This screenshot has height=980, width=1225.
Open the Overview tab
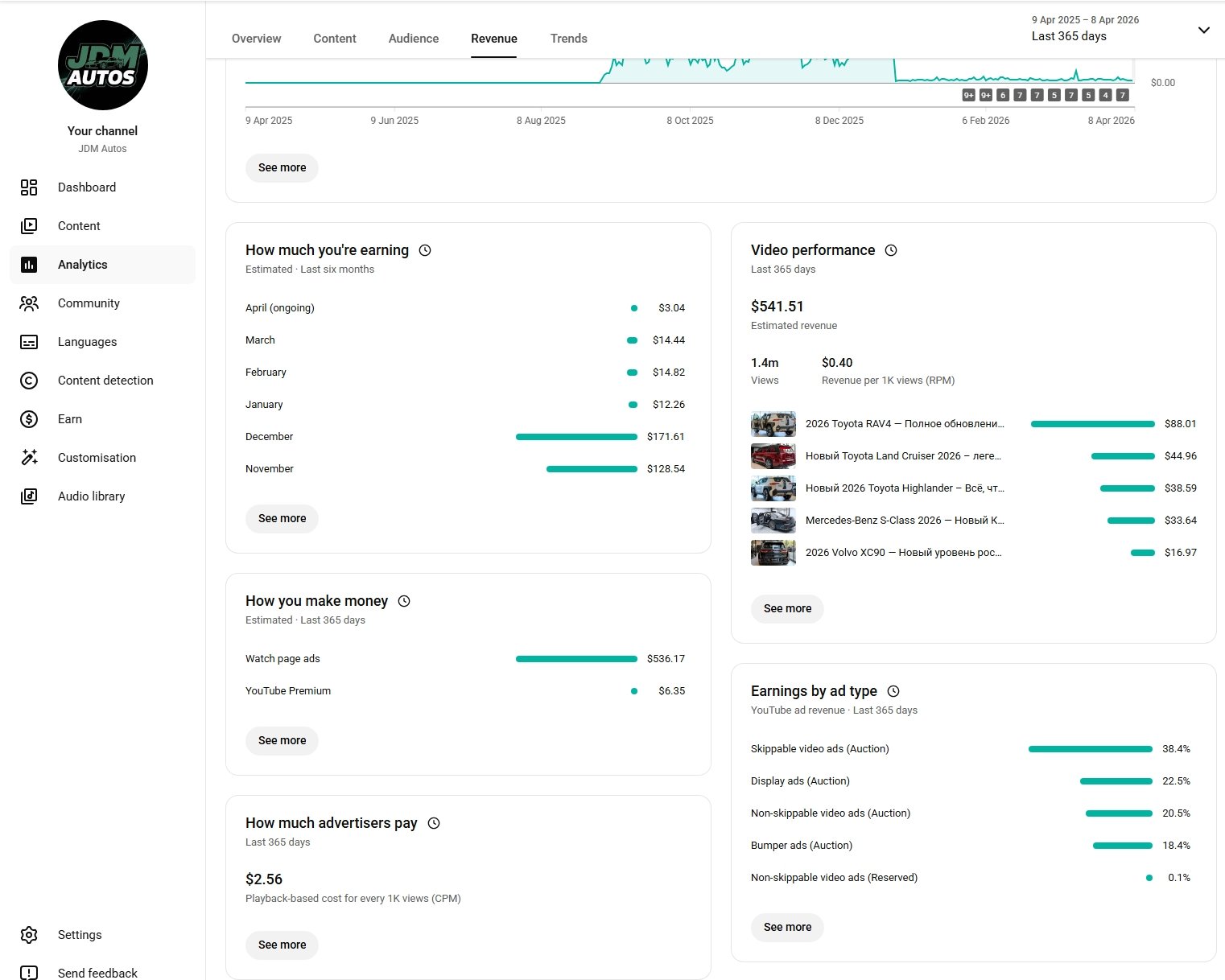256,39
